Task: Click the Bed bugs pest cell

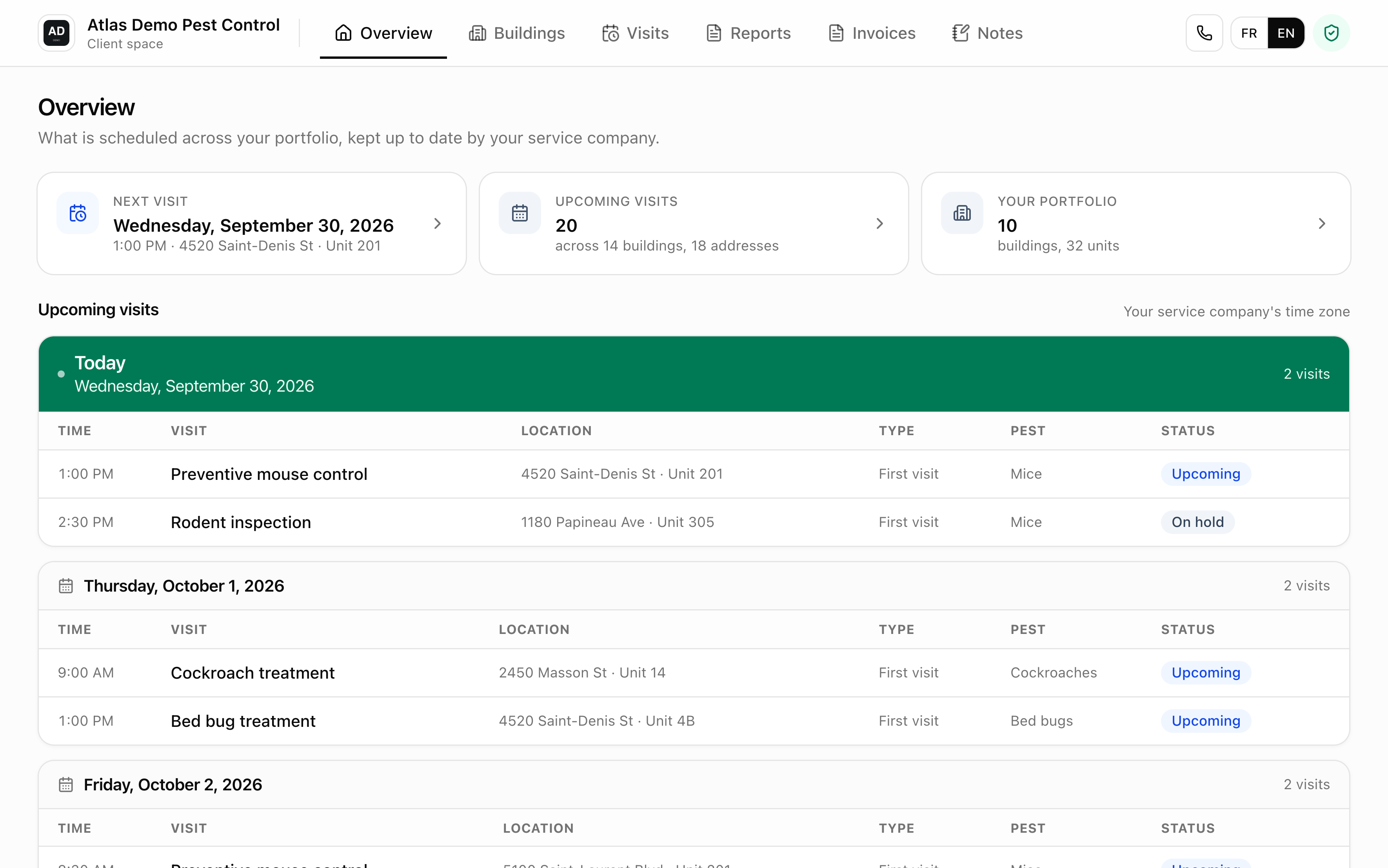Action: click(1041, 721)
